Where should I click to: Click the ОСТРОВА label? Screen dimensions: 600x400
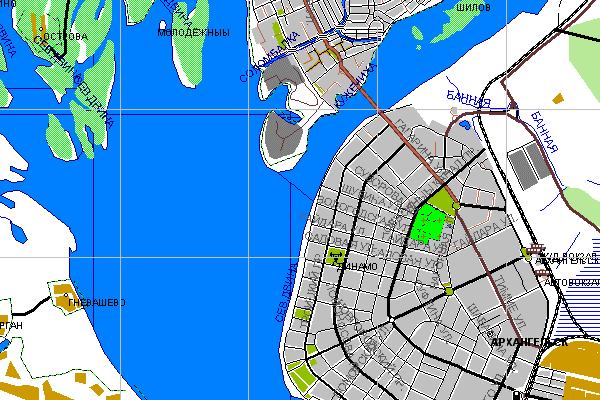(x=66, y=36)
